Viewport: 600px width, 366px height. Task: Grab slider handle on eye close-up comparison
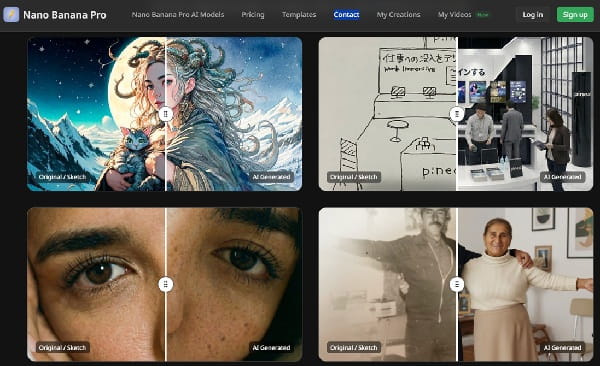click(166, 284)
